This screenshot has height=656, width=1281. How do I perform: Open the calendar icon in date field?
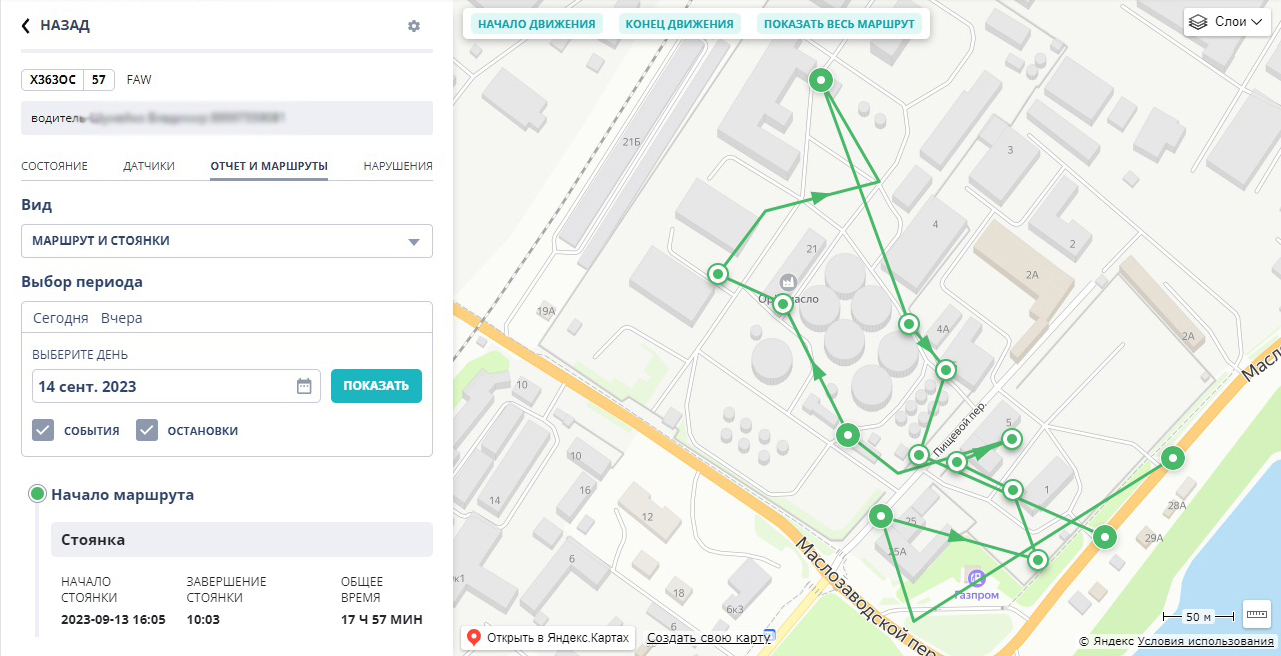(304, 386)
